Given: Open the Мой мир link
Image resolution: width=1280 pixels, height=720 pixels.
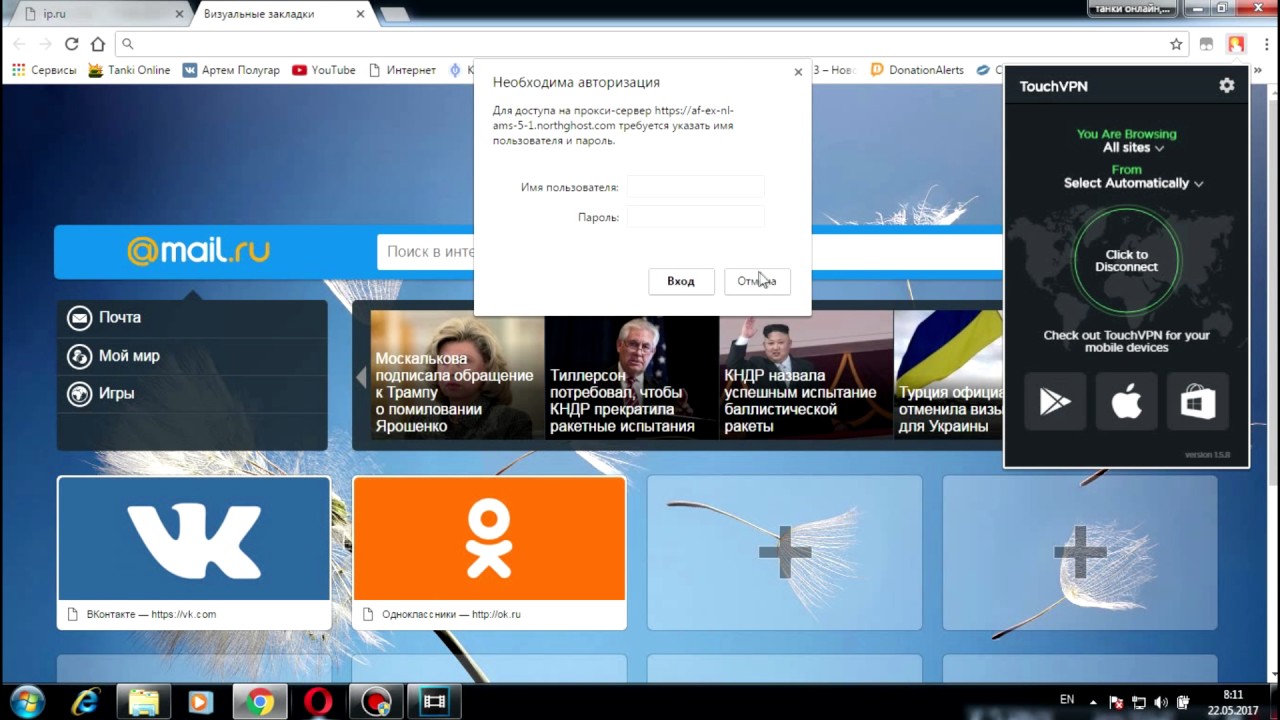Looking at the screenshot, I should (129, 356).
